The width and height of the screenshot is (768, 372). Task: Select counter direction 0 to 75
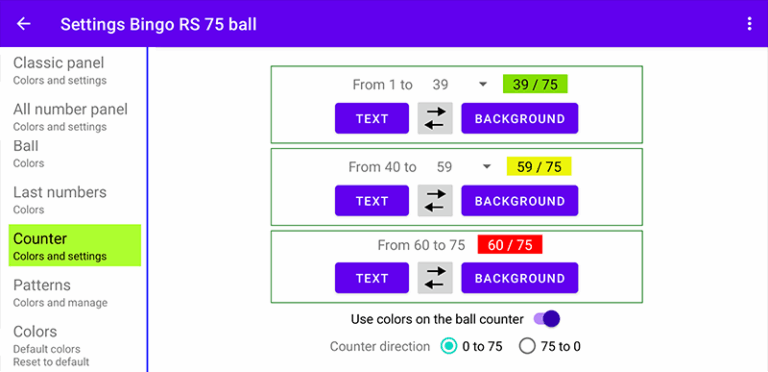click(x=449, y=347)
